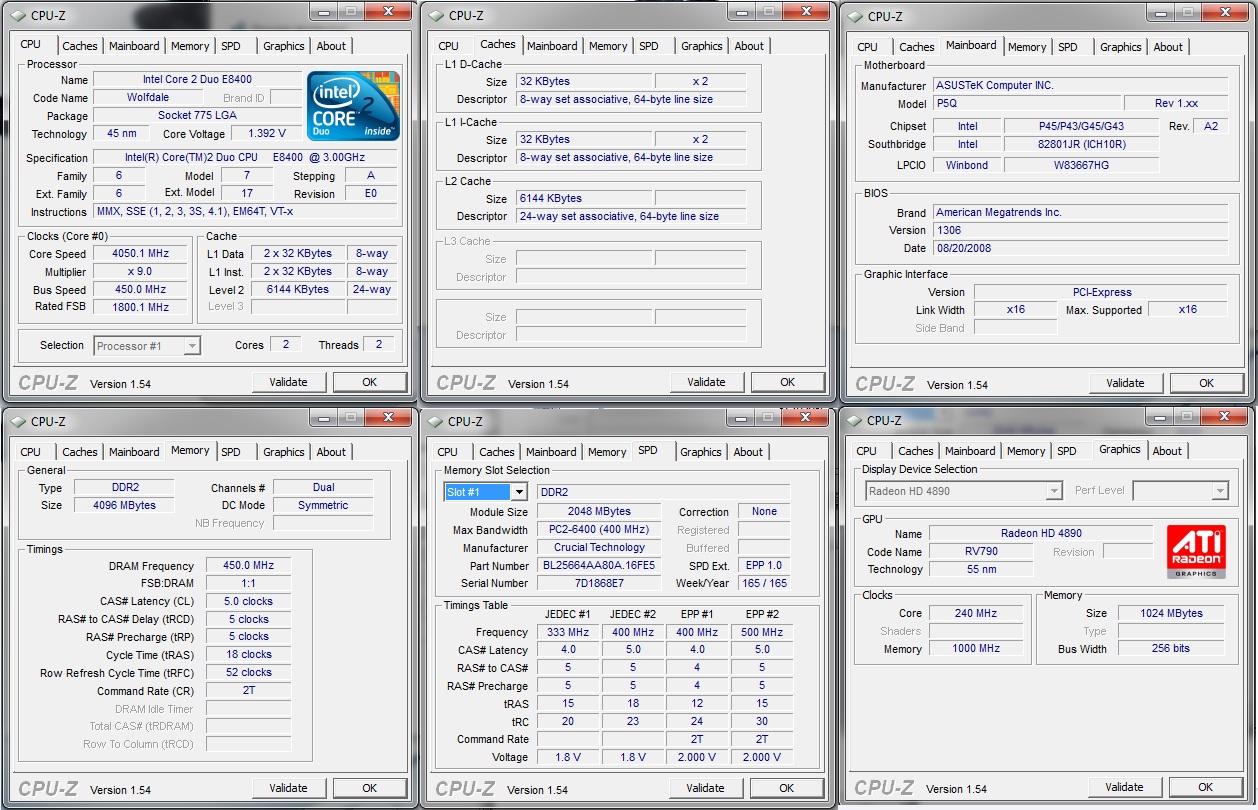
Task: Click CPU-Z title icon in SPD window
Action: click(434, 421)
